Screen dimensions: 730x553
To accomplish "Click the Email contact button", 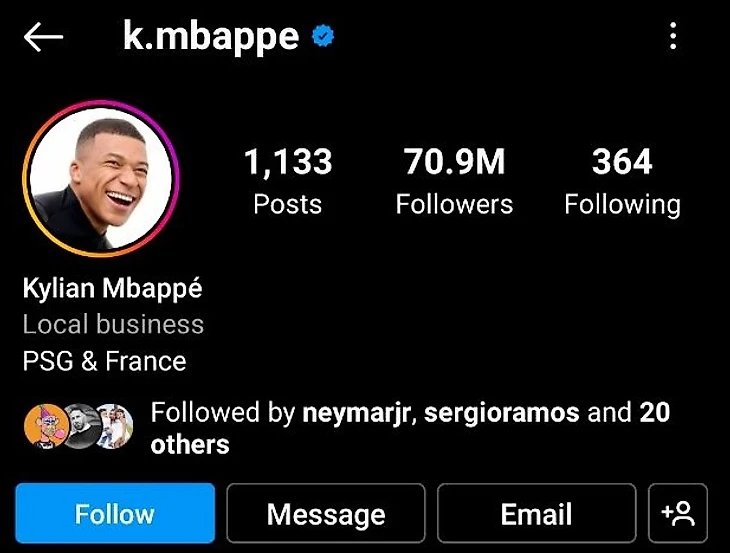I will point(536,513).
